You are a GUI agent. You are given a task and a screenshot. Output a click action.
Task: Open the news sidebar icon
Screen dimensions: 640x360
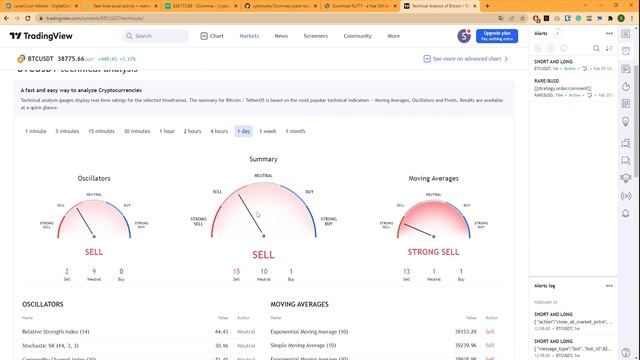625,69
